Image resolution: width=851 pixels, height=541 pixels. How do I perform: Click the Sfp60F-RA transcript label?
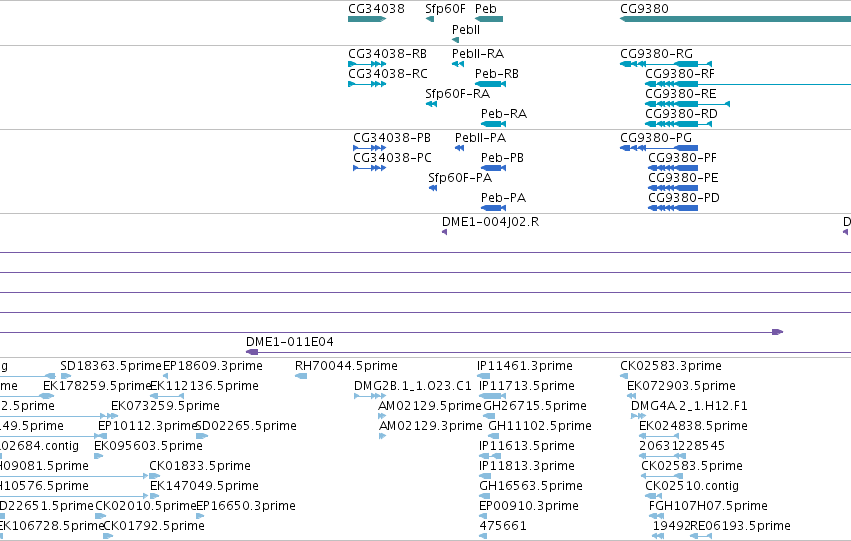tap(458, 94)
